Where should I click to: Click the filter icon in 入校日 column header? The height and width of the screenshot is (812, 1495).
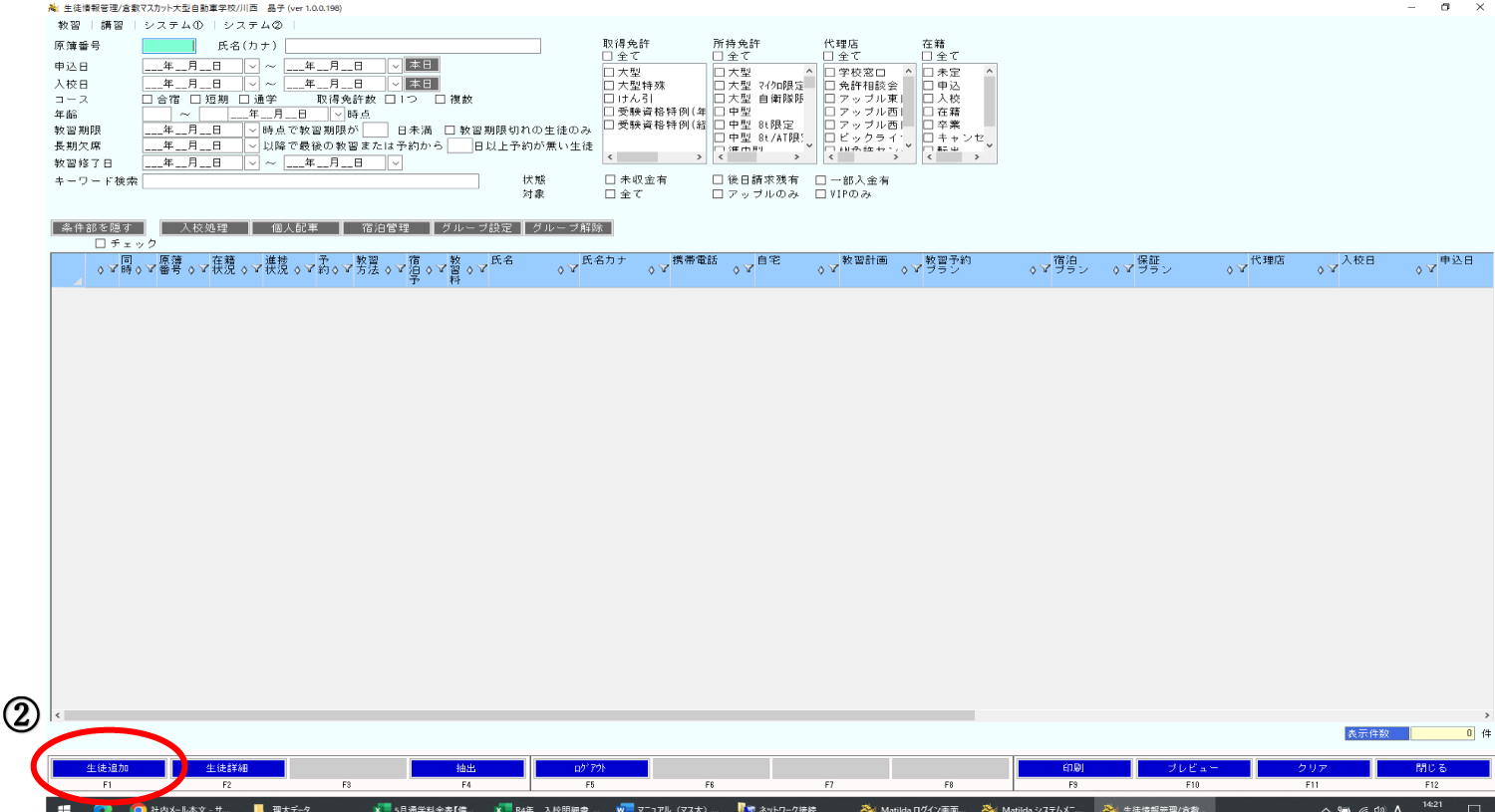click(1431, 270)
